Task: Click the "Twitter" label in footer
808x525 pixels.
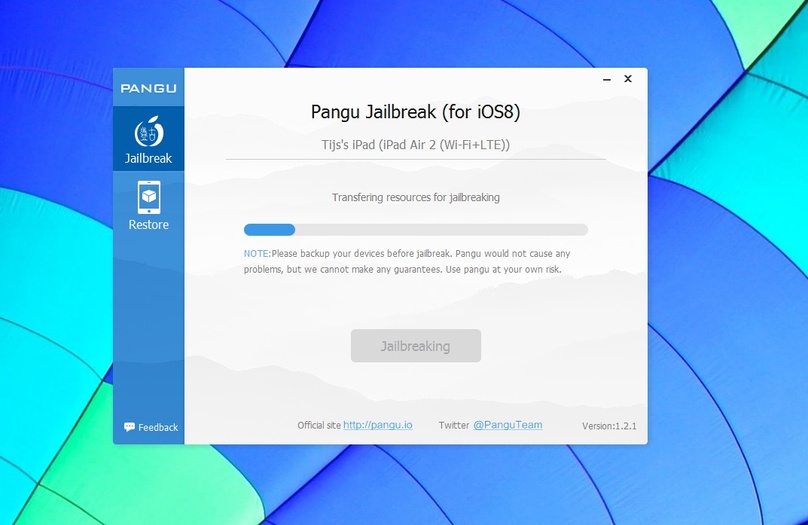Action: click(454, 425)
